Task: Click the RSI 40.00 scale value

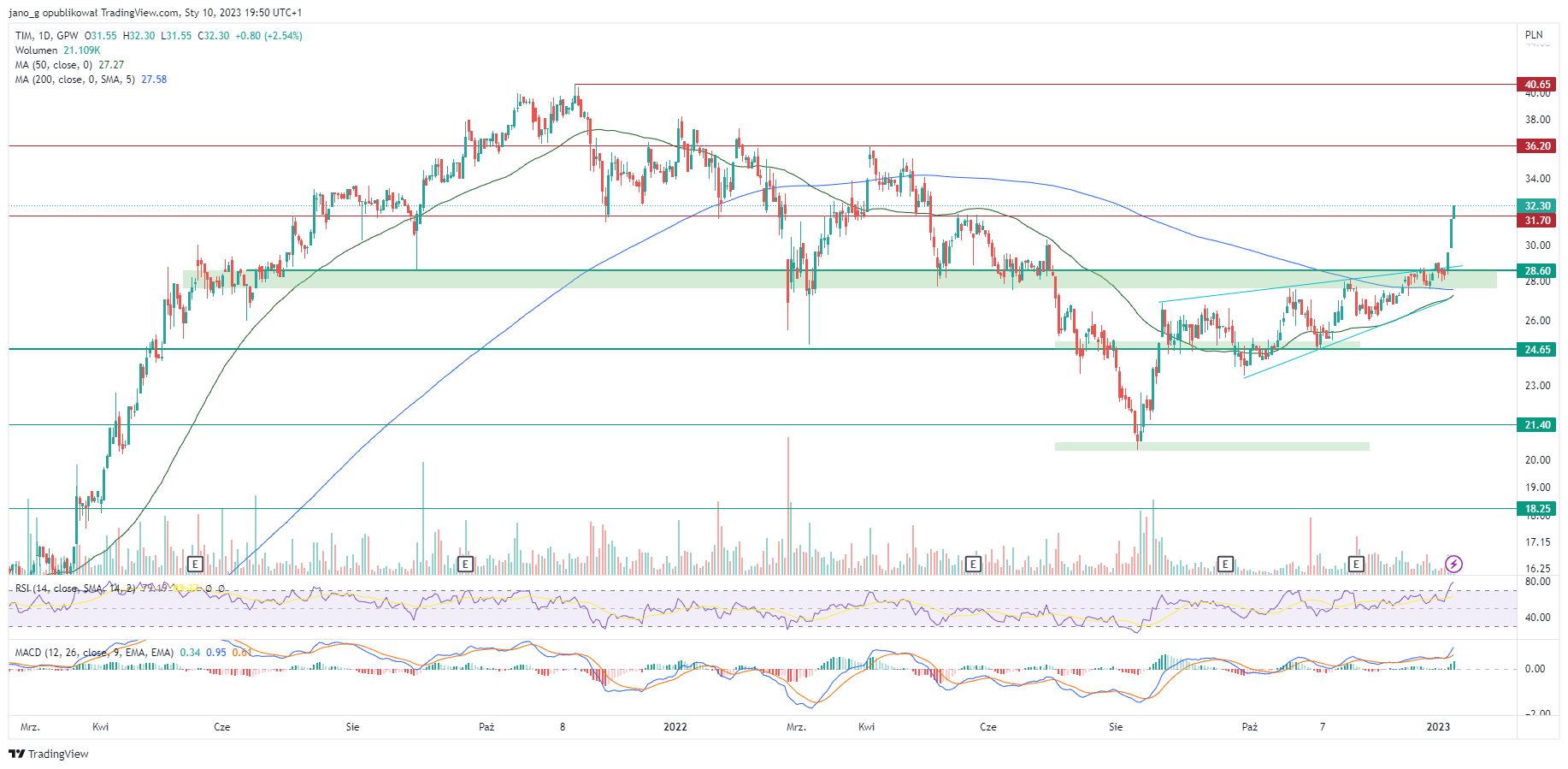Action: (1537, 618)
